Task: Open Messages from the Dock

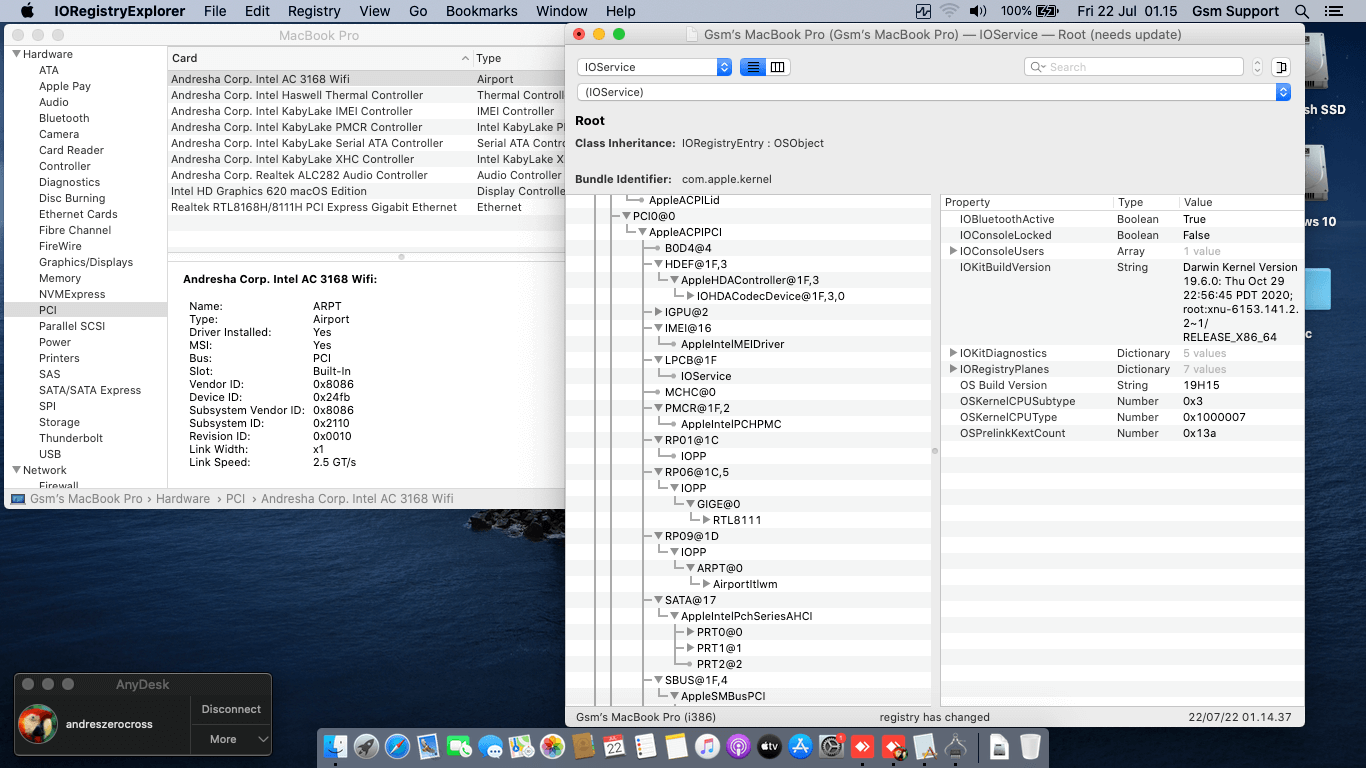Action: click(490, 746)
